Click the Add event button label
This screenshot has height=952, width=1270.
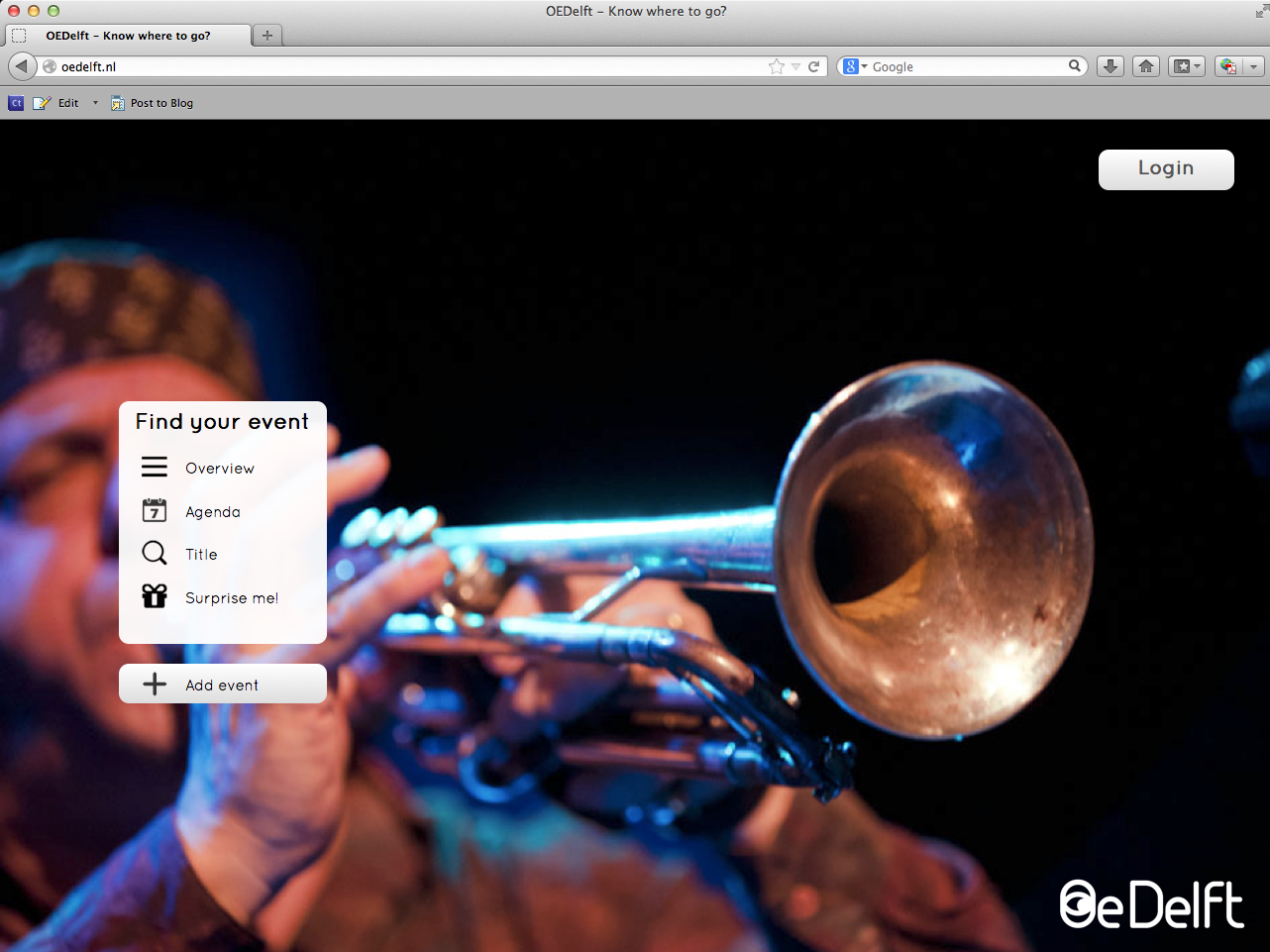[x=222, y=686]
